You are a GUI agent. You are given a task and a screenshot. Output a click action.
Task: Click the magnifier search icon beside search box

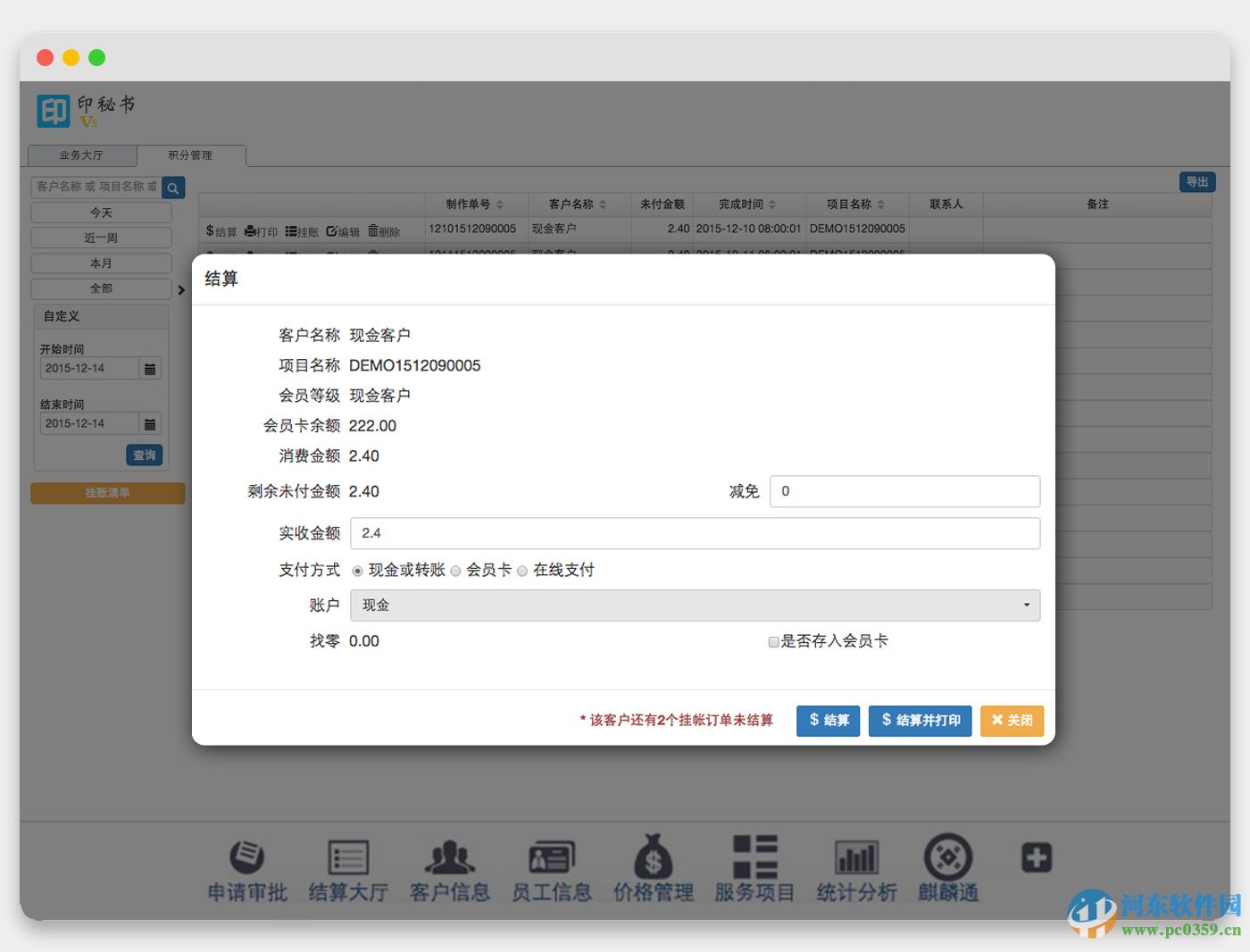click(x=172, y=187)
